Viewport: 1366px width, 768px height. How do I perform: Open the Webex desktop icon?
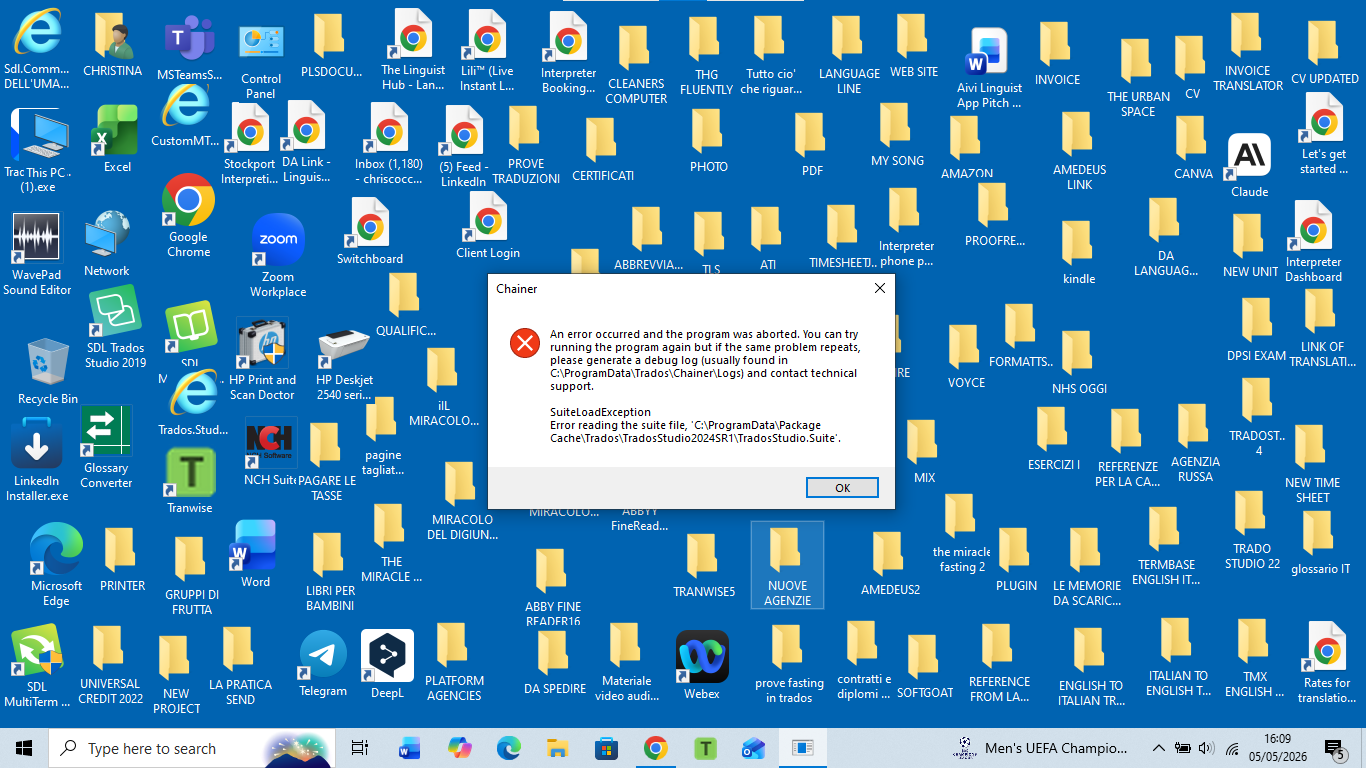pyautogui.click(x=702, y=665)
